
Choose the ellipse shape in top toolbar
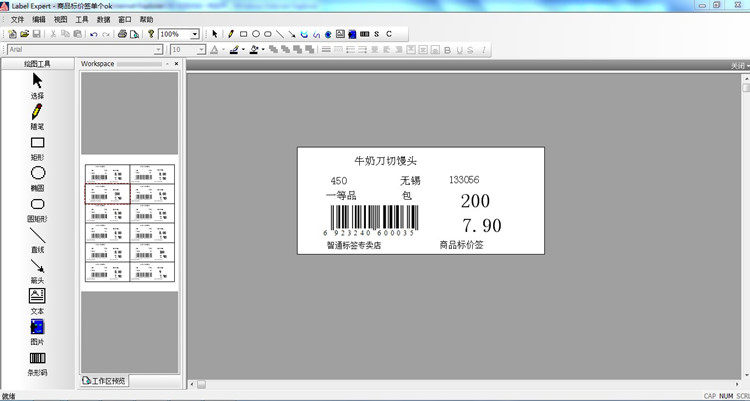[256, 34]
